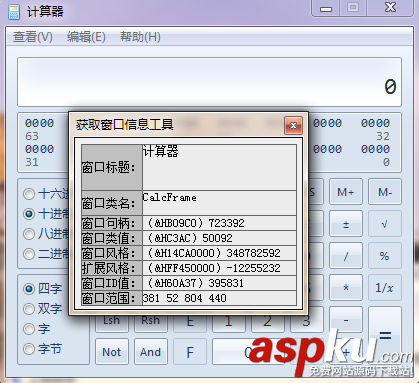This screenshot has width=419, height=383.
Task: Click the M- memory button
Action: coord(385,192)
